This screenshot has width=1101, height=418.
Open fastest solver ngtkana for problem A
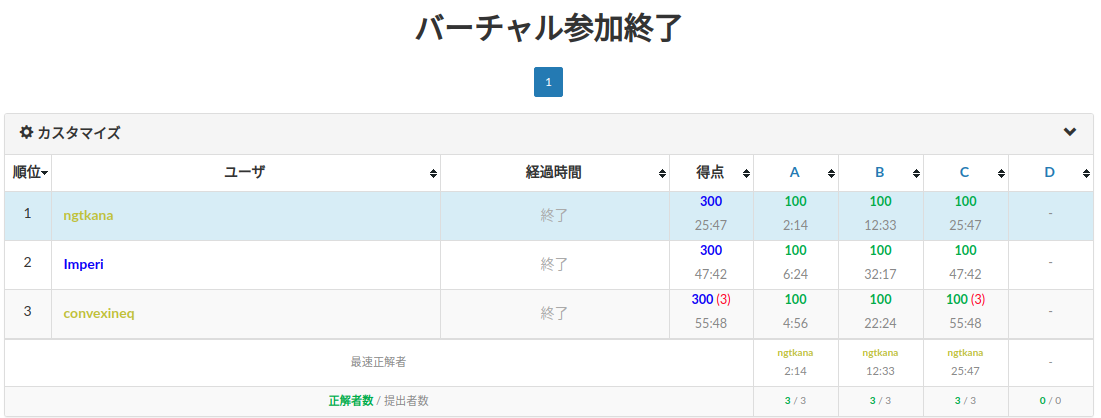pos(796,353)
